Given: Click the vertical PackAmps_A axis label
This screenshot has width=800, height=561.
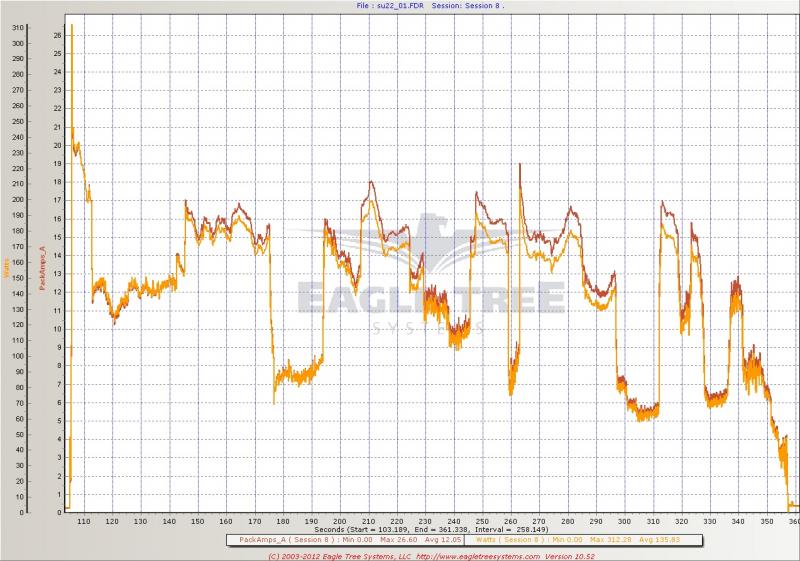Looking at the screenshot, I should (x=42, y=268).
